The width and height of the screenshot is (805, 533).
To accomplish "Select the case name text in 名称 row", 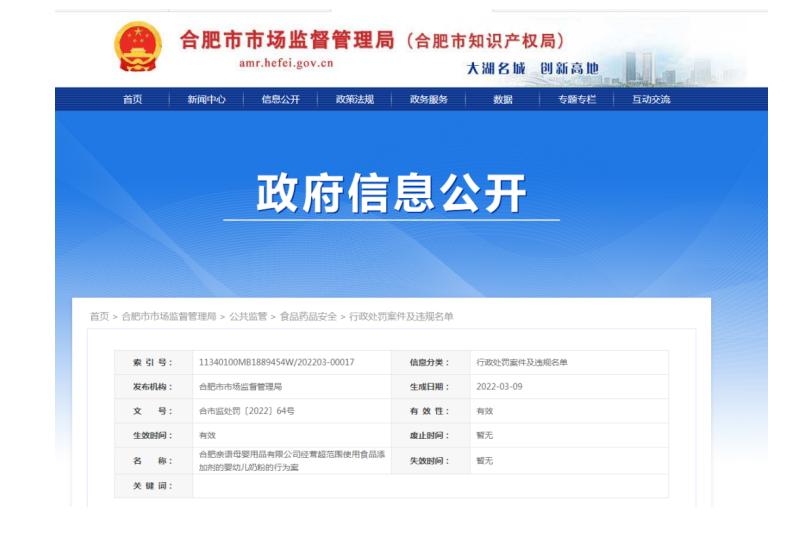I will pyautogui.click(x=292, y=461).
